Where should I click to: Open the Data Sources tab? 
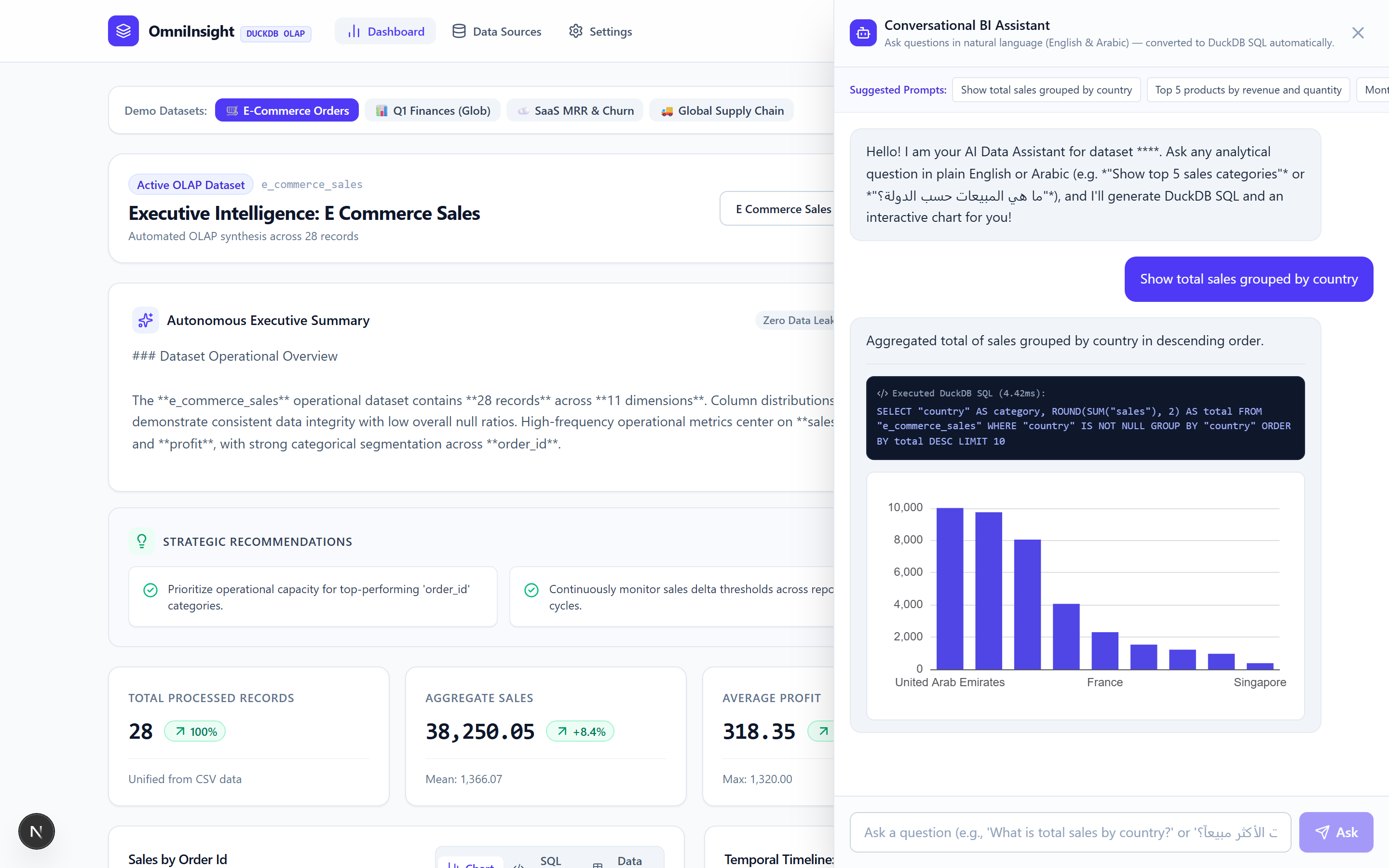click(x=496, y=31)
